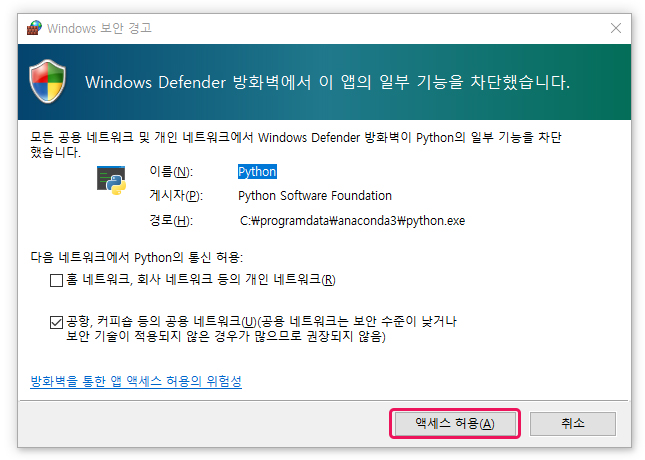
Task: Click the Python application icon
Action: click(111, 180)
